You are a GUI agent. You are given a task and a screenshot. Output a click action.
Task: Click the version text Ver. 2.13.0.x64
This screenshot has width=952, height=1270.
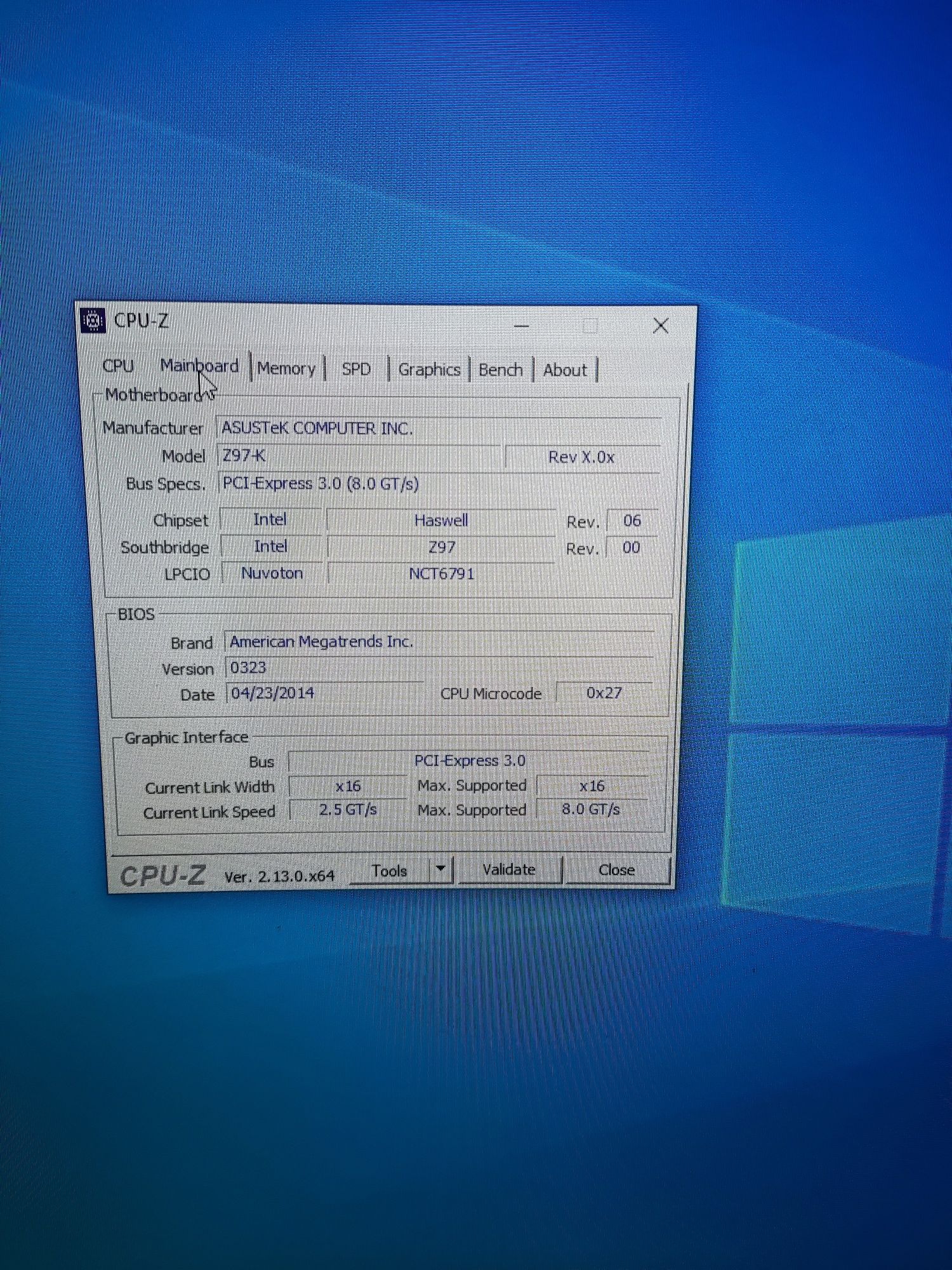279,876
